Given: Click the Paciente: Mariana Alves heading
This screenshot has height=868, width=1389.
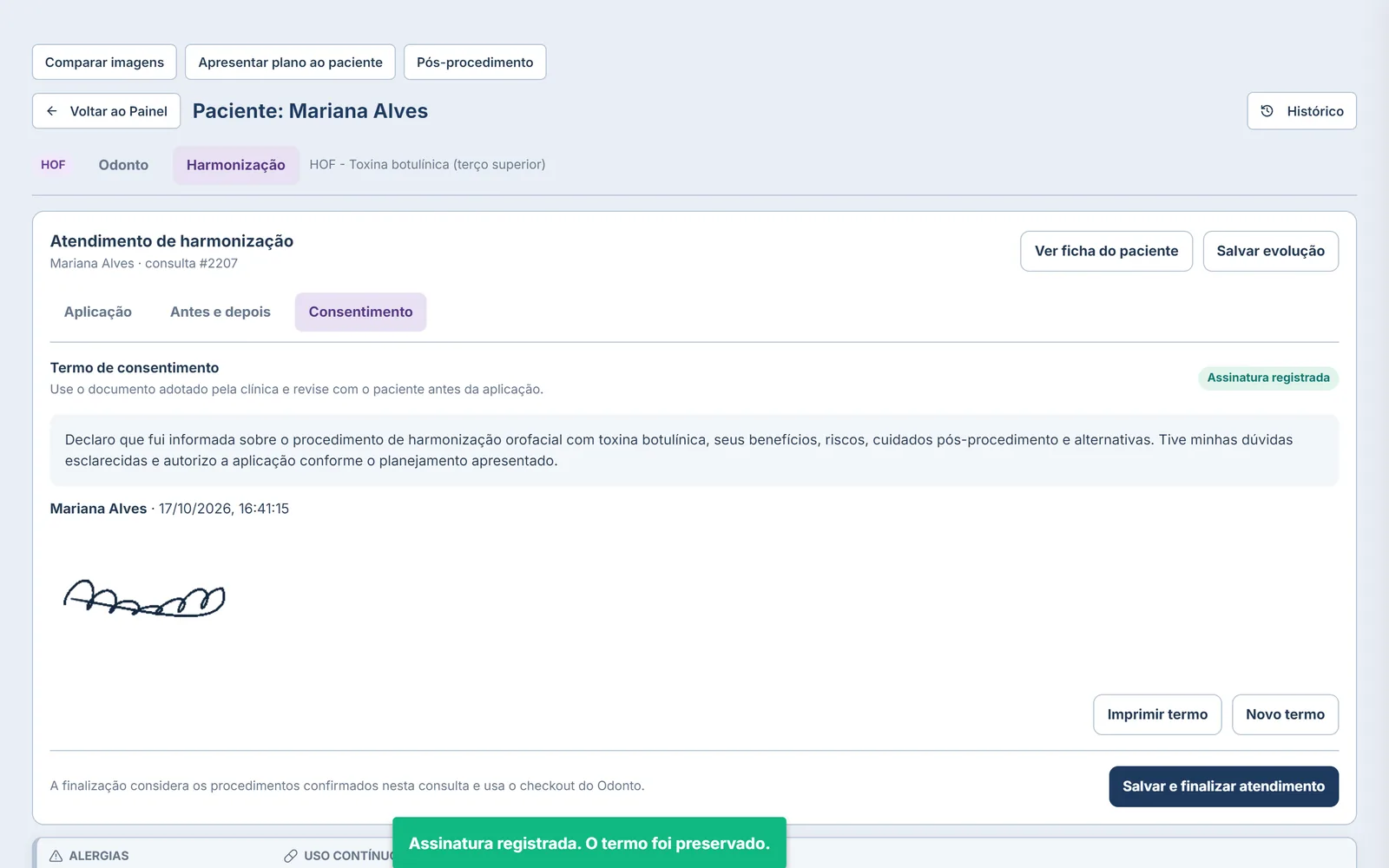Looking at the screenshot, I should (x=310, y=111).
